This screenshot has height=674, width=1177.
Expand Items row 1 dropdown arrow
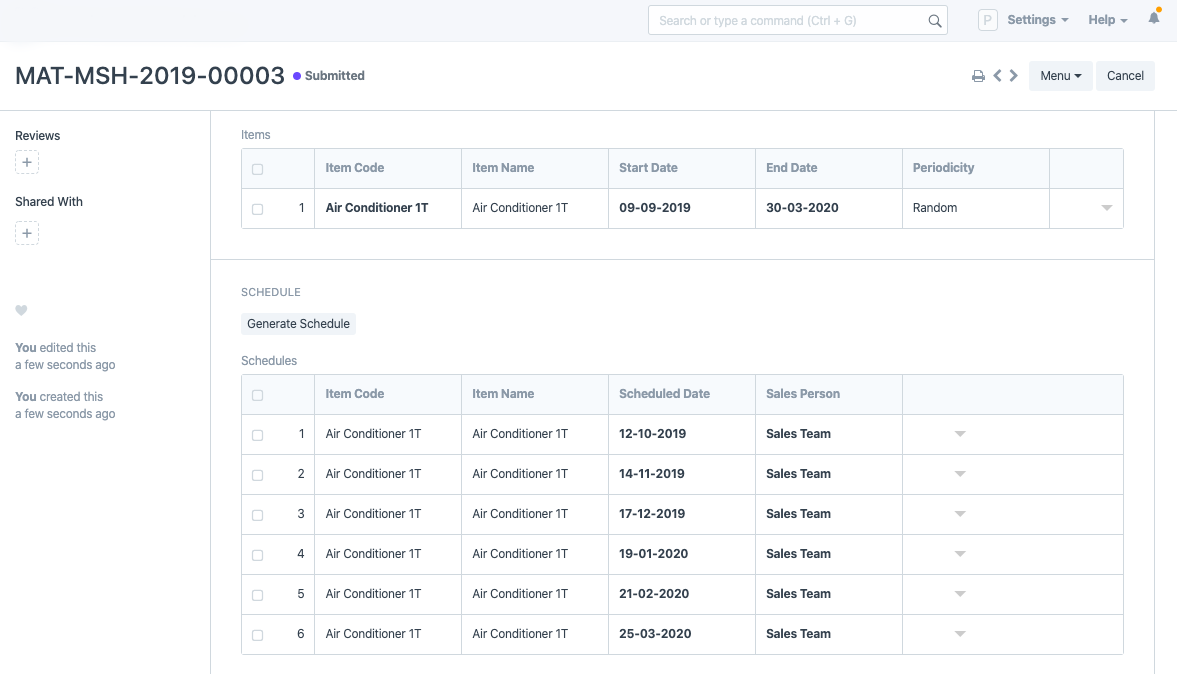pos(1106,208)
